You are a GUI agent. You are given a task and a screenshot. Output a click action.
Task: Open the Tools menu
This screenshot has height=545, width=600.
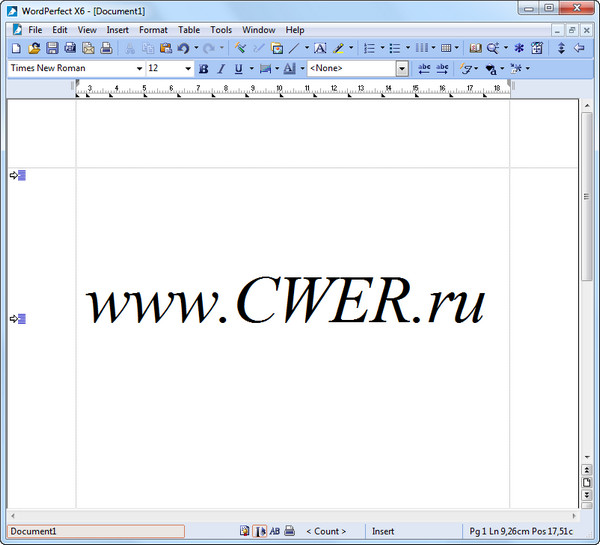[x=221, y=30]
